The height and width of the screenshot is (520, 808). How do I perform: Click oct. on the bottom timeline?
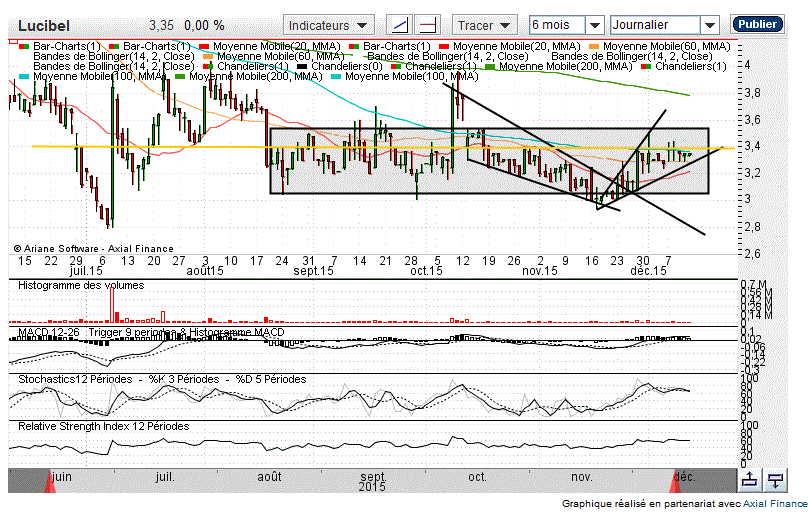click(x=477, y=476)
